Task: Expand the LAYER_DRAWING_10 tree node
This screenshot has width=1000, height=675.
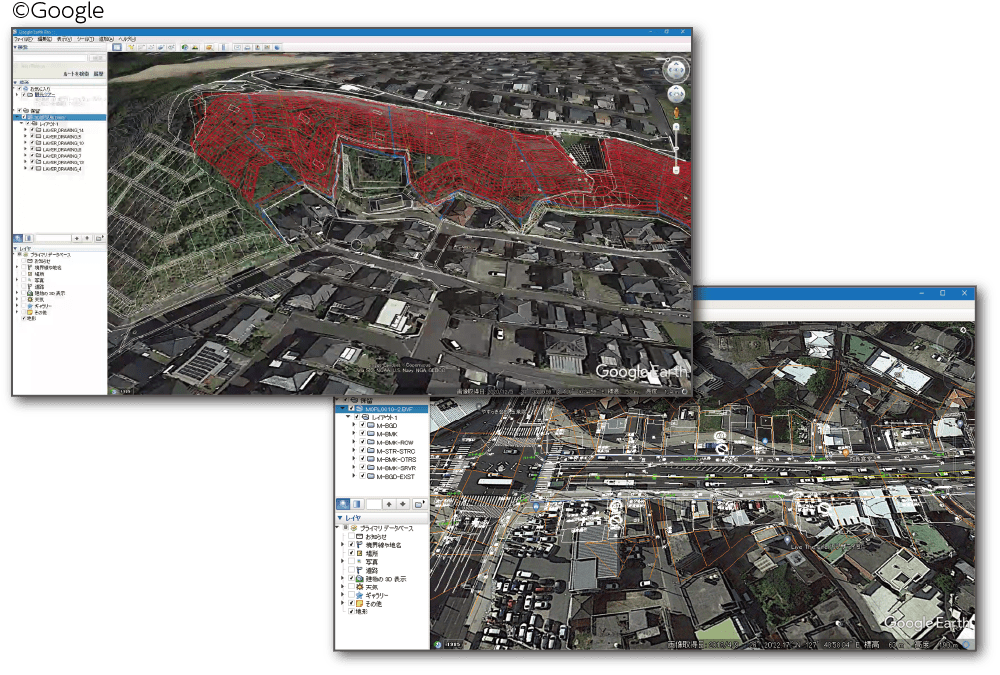Action: tap(26, 143)
